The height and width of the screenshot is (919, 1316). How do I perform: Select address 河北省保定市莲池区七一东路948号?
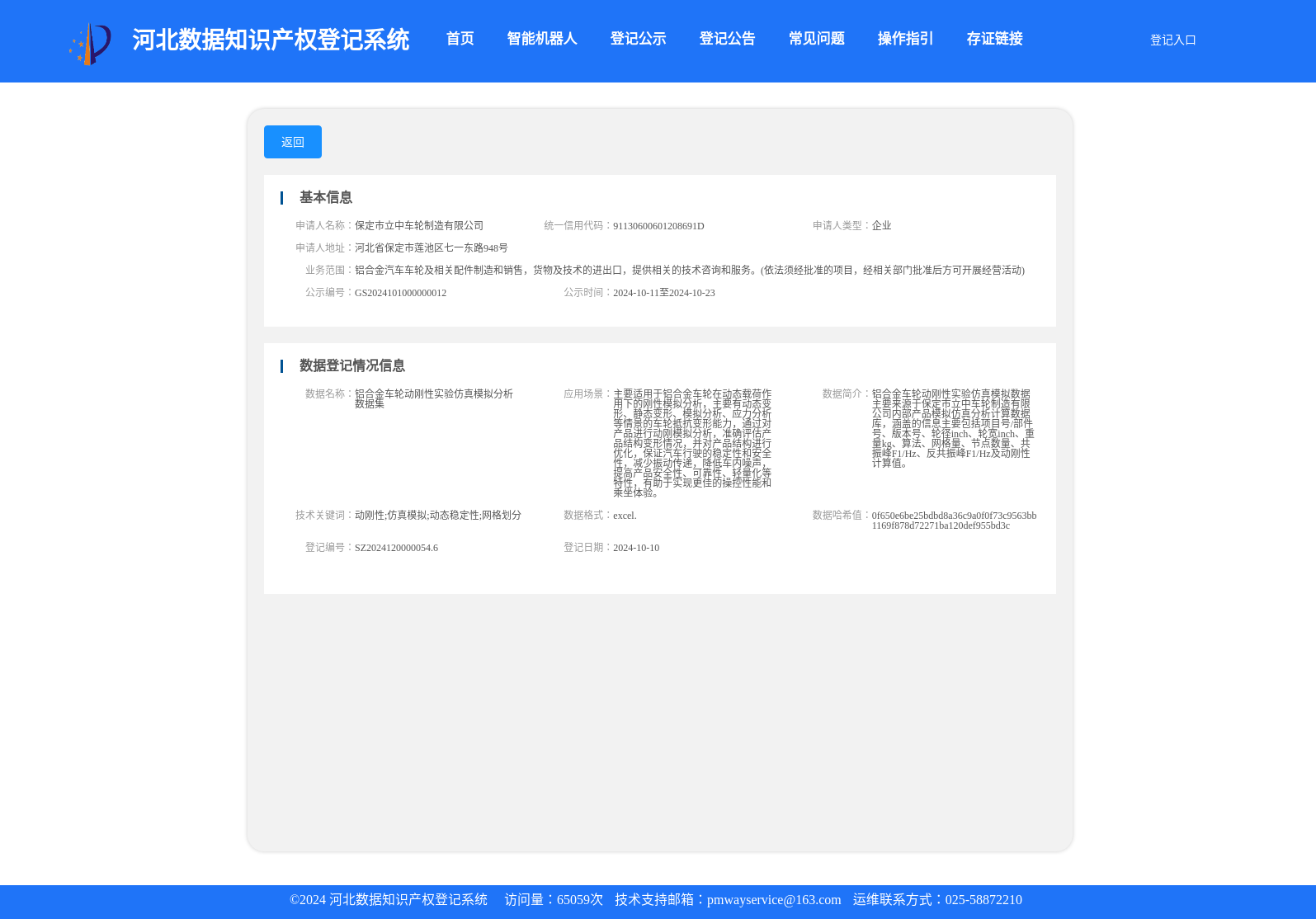(432, 247)
